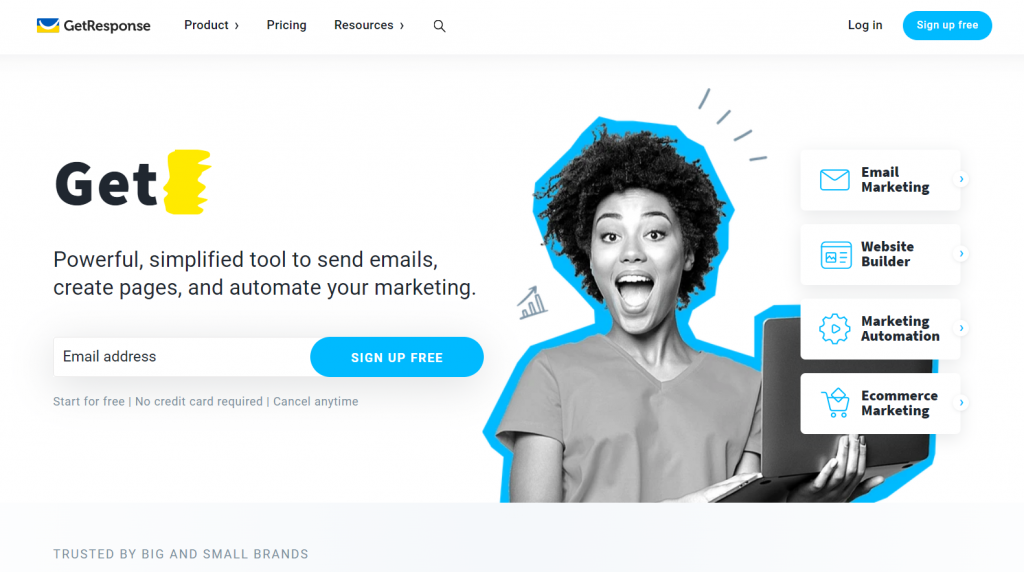
Task: Go to the Pricing page
Action: pos(286,25)
